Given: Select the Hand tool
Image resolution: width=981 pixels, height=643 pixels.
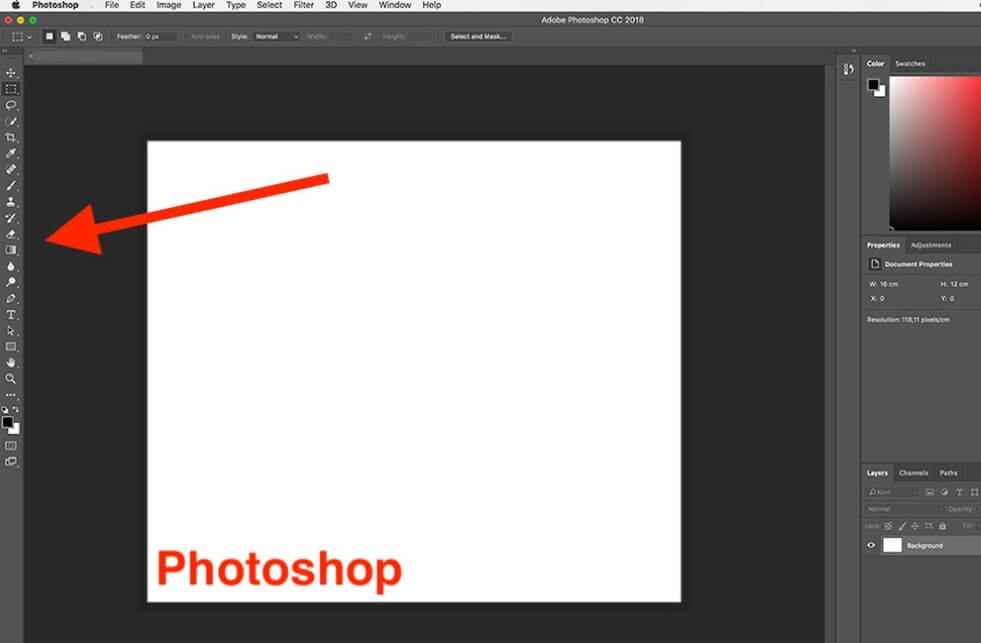Looking at the screenshot, I should coord(11,363).
